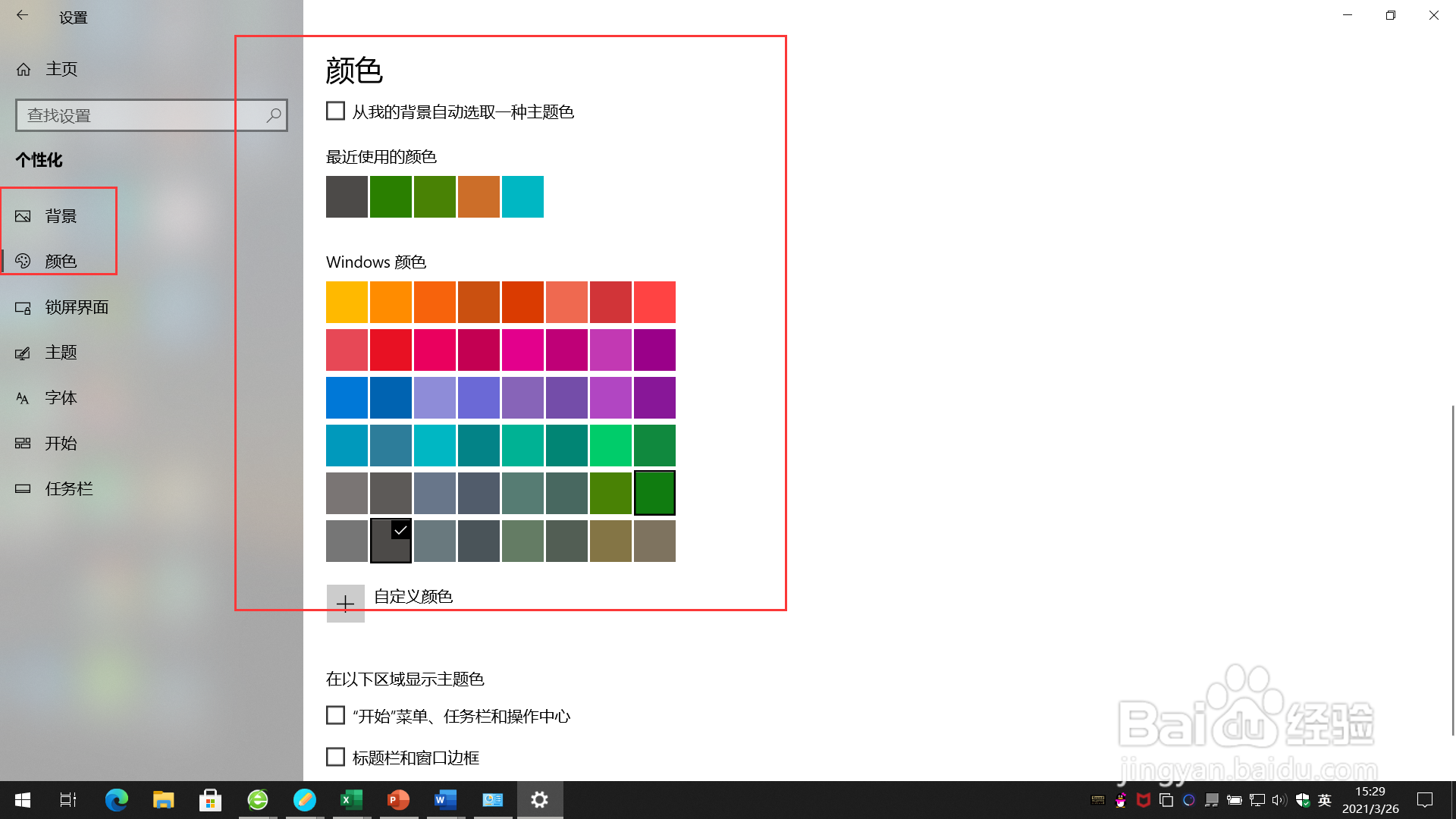Click the volume speaker icon in tray
Viewport: 1456px width, 819px height.
click(1279, 800)
